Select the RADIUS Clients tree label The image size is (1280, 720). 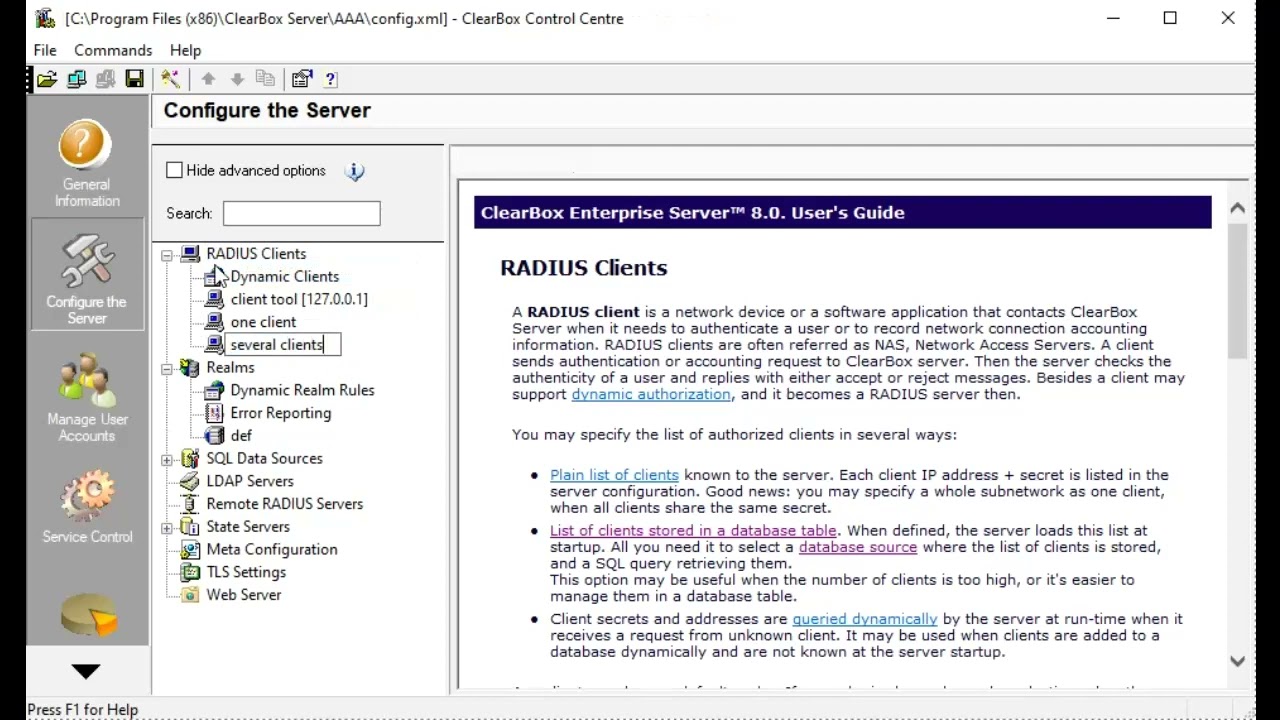(x=256, y=254)
